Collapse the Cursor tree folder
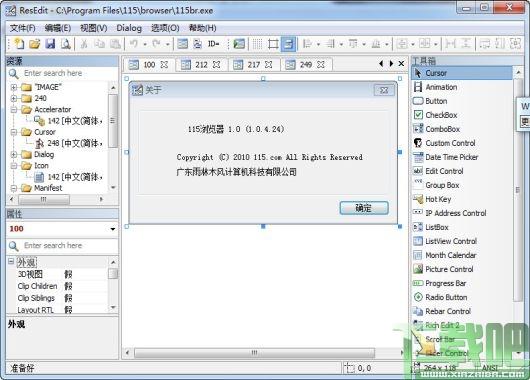Viewport: 530px width, 380px height. click(x=14, y=132)
